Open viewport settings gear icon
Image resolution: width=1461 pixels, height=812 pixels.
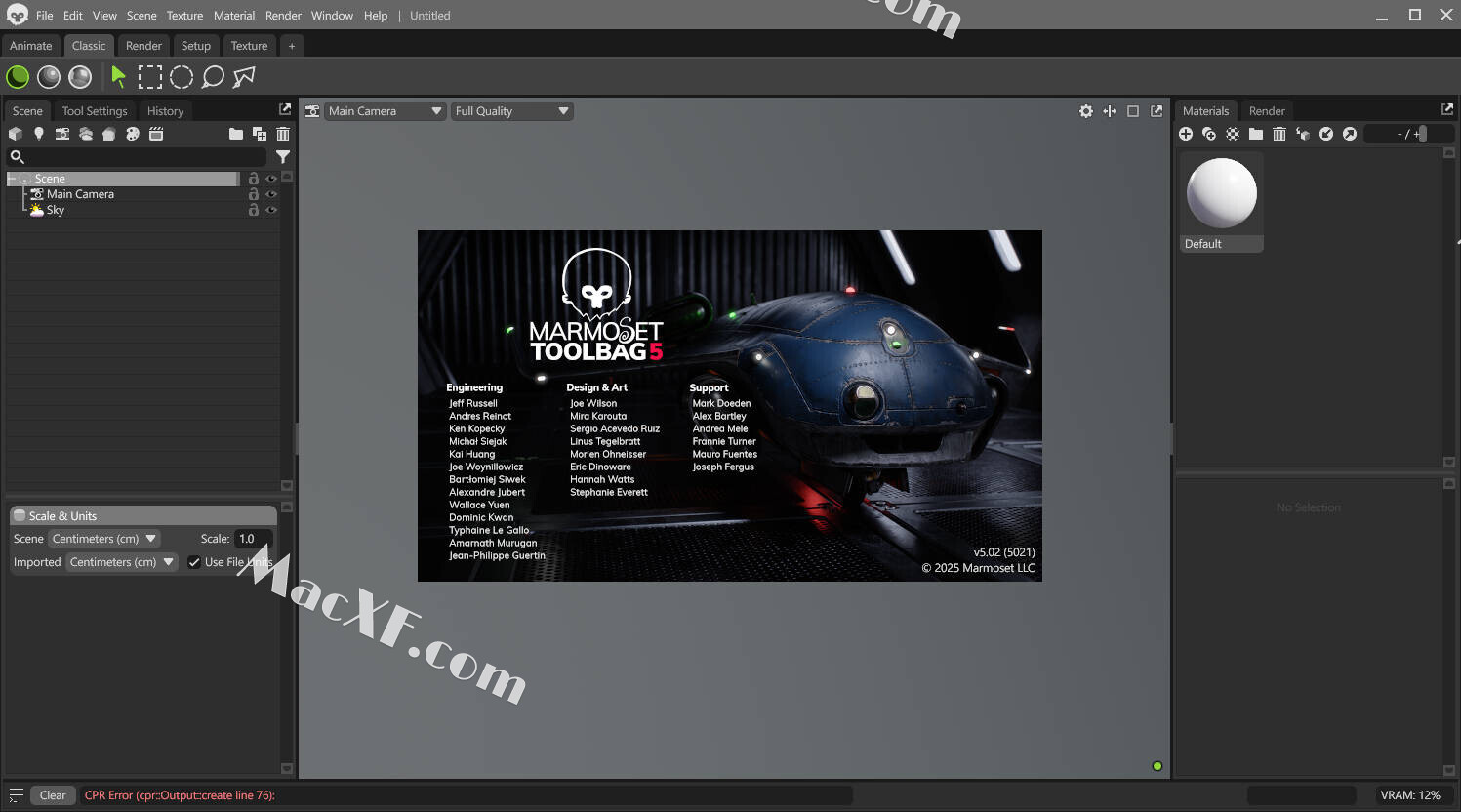coord(1086,111)
